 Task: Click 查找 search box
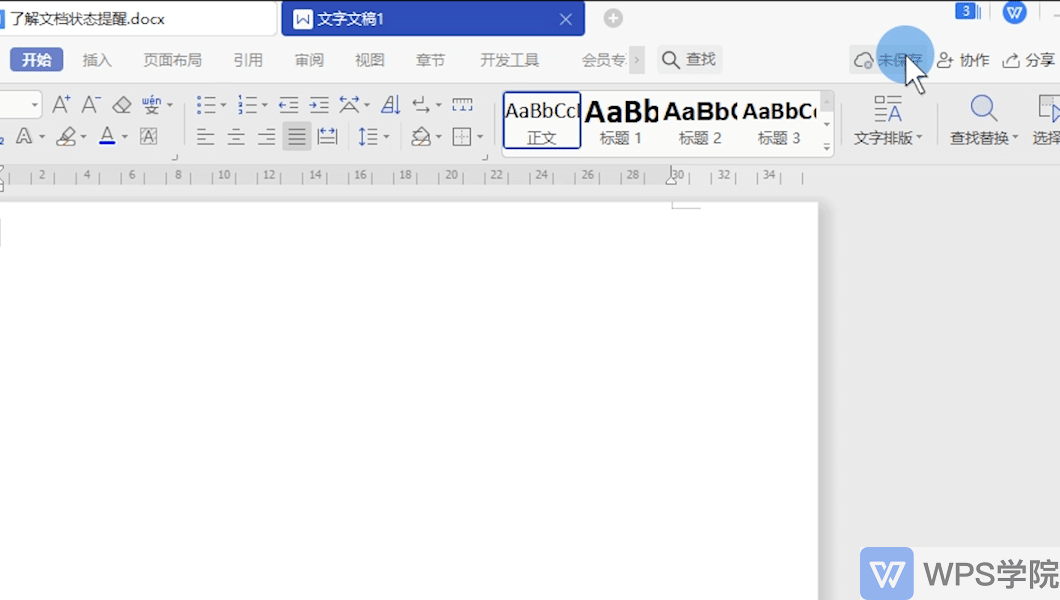point(689,59)
